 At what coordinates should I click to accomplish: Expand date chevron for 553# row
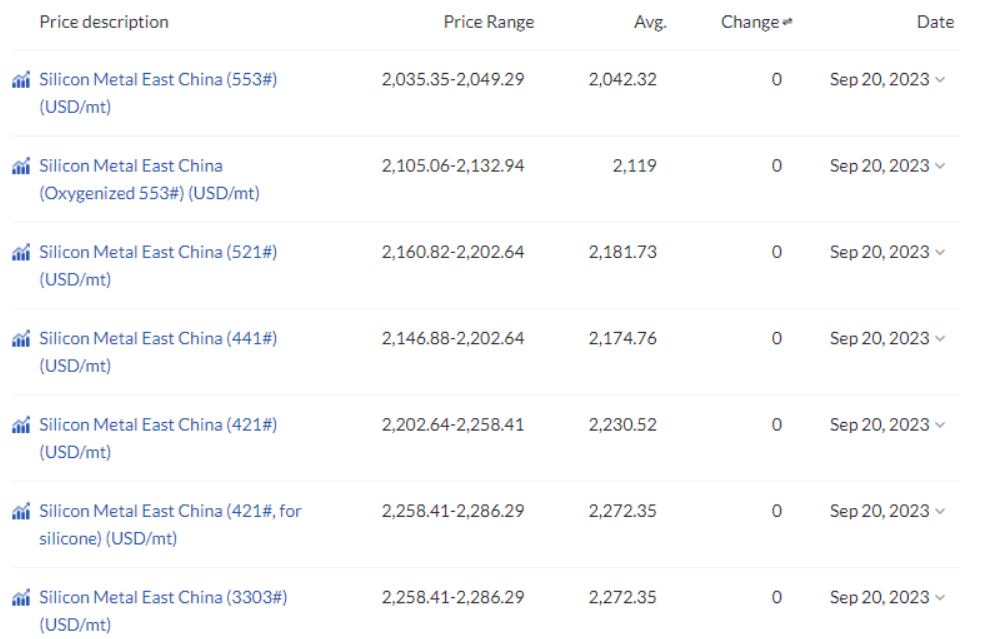click(940, 80)
